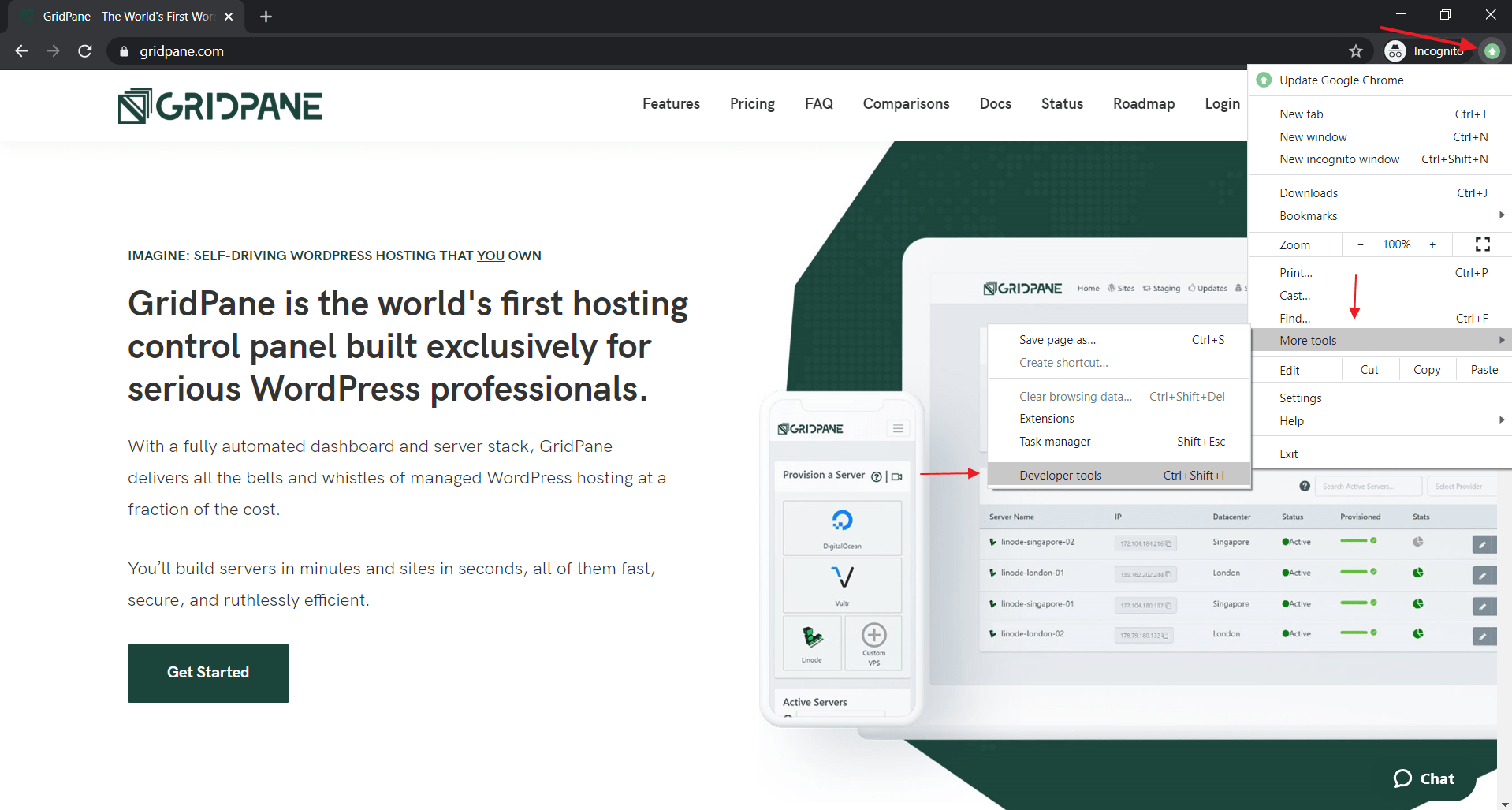Open Task manager
Screen dimensions: 1512x810
click(1119, 441)
